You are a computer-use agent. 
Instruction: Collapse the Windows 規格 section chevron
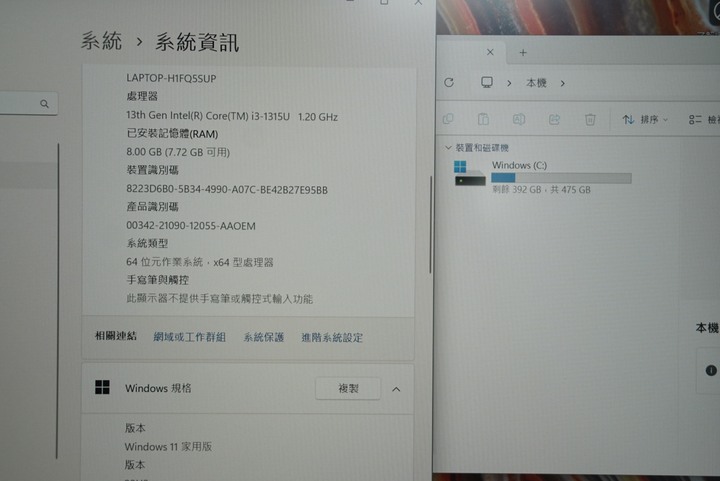click(396, 389)
